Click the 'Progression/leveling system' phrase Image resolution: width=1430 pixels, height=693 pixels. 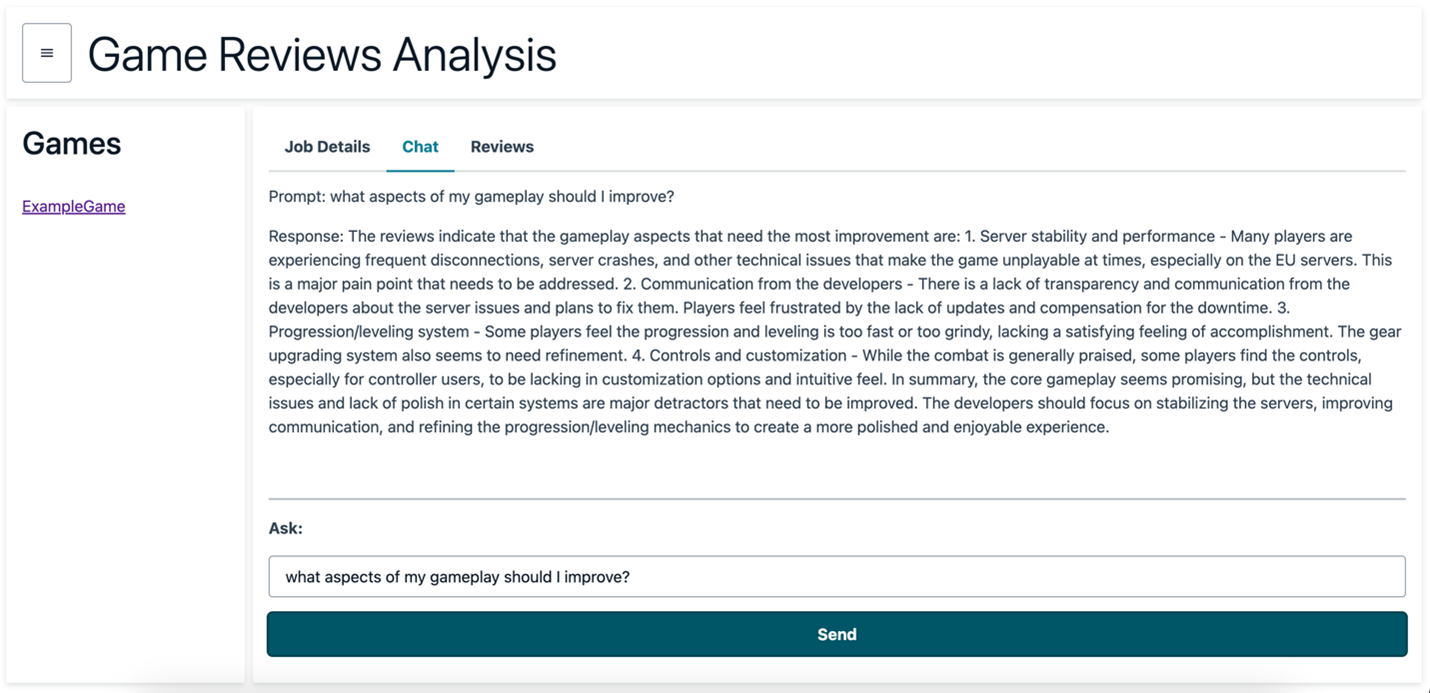(x=368, y=331)
